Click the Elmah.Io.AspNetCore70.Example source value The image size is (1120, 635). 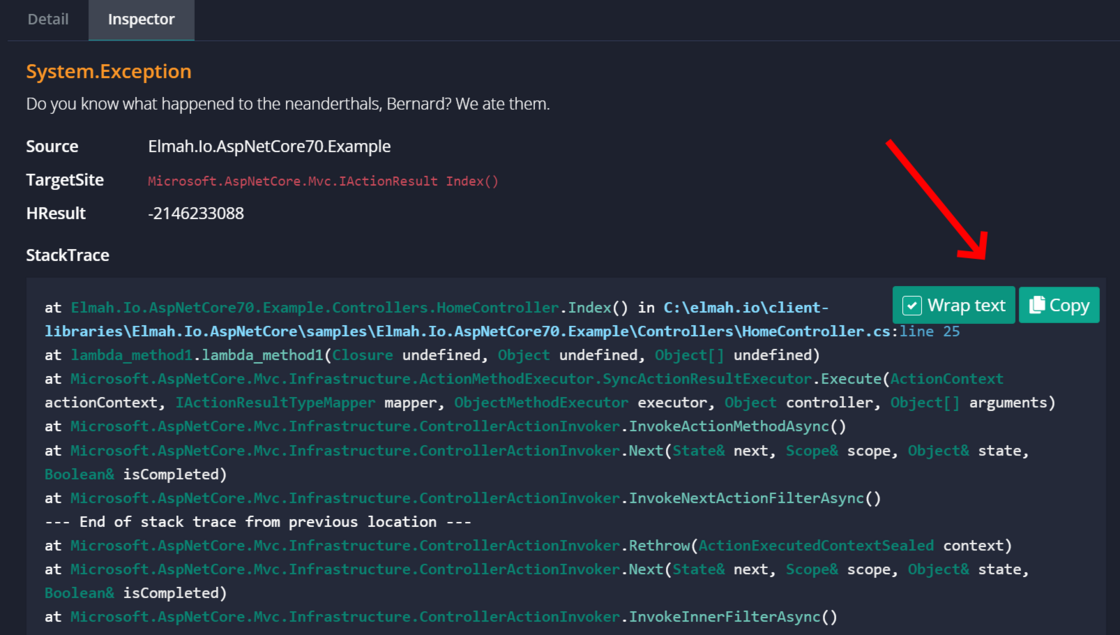click(x=269, y=146)
